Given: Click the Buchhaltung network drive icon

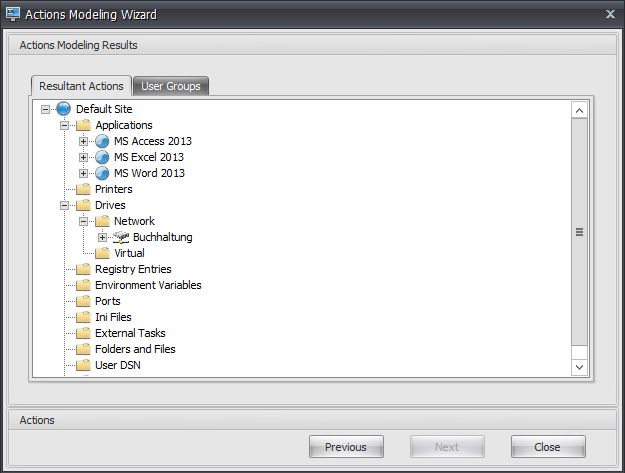Looking at the screenshot, I should click(x=121, y=237).
